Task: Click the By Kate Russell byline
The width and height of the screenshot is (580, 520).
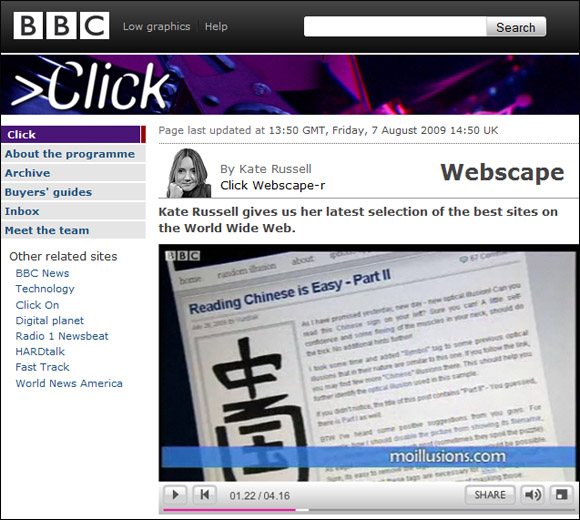Action: pyautogui.click(x=266, y=169)
